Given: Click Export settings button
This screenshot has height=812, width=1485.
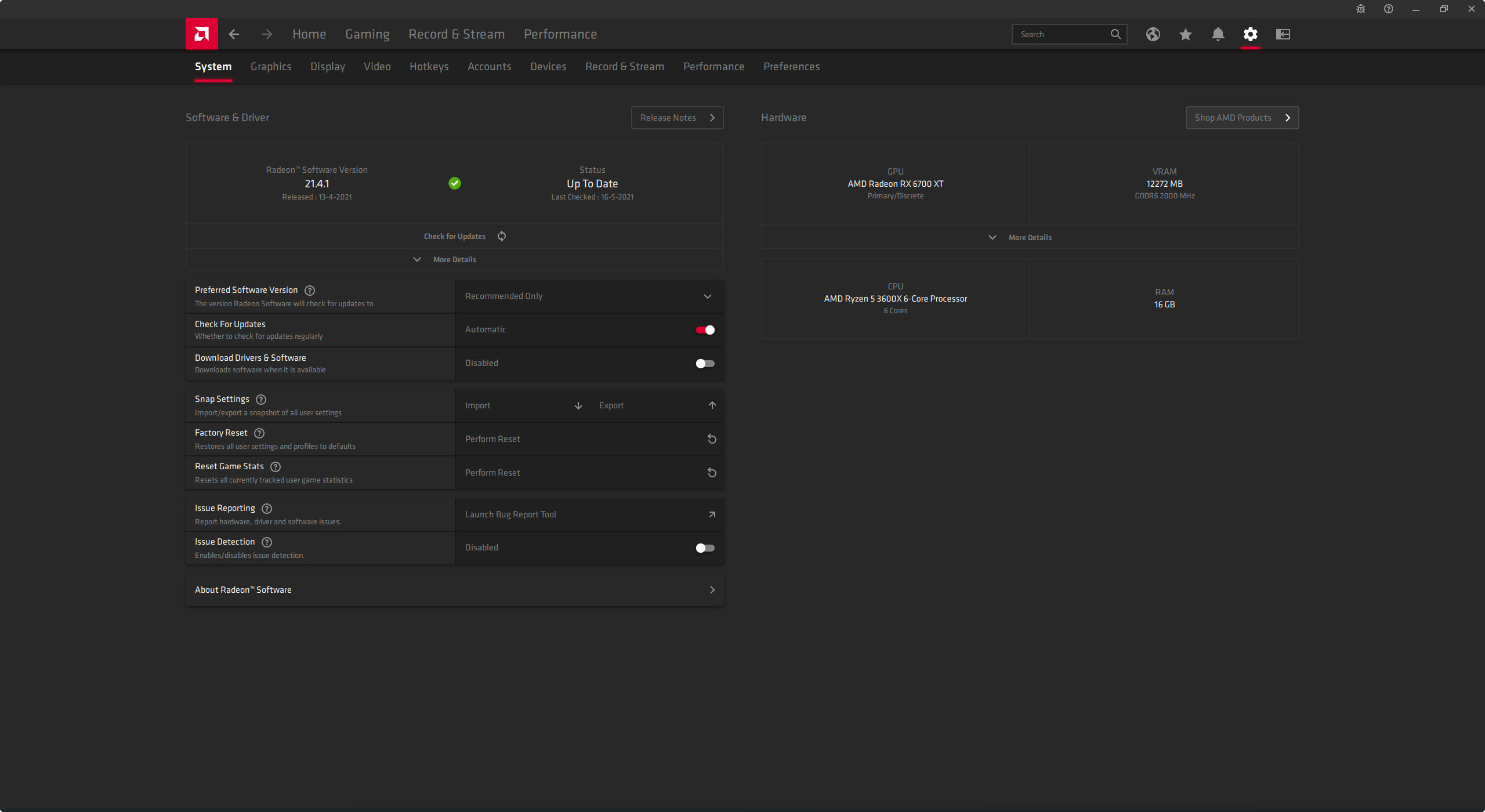Looking at the screenshot, I should click(657, 405).
